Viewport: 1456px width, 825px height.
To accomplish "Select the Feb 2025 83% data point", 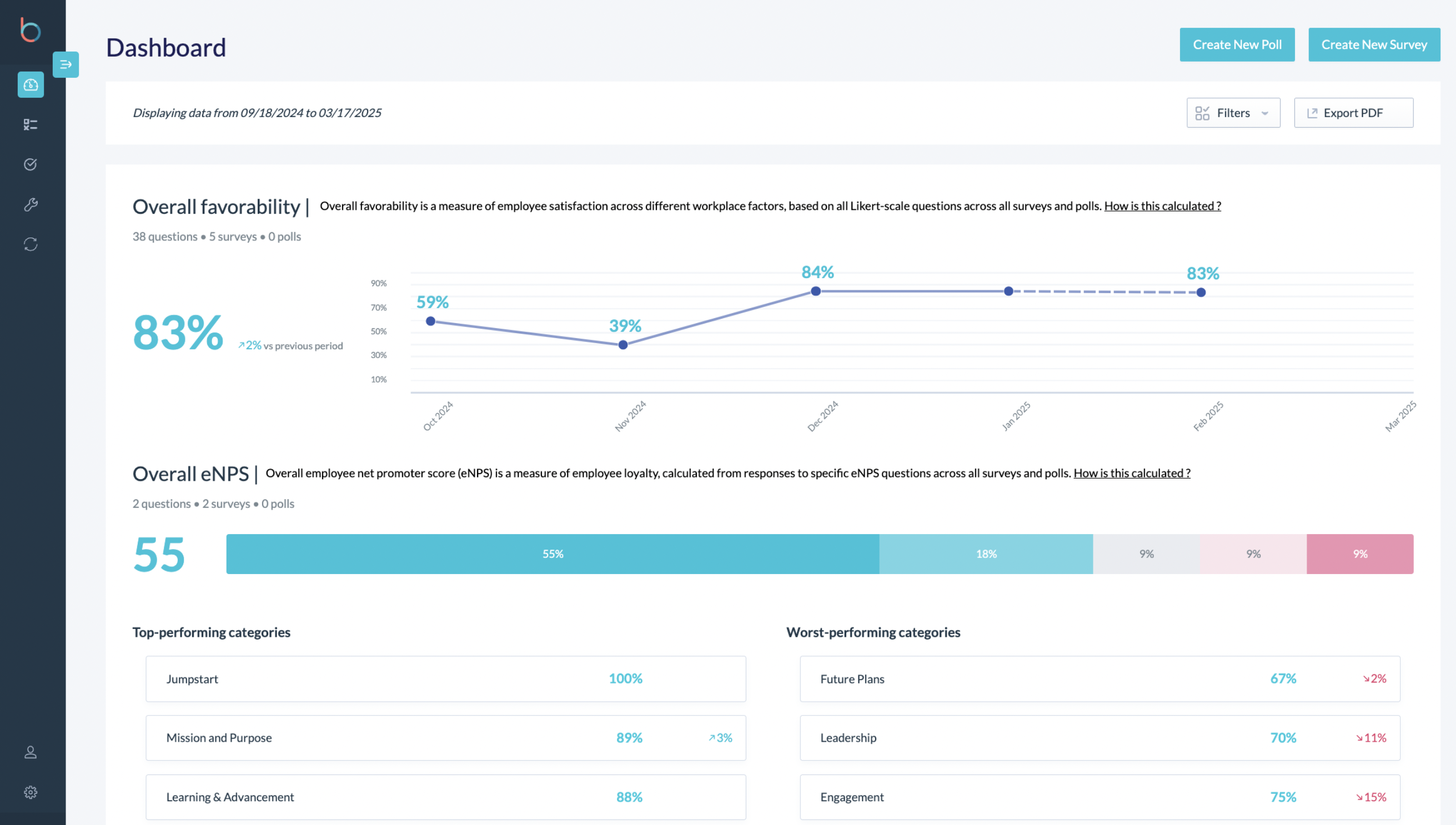I will [x=1201, y=293].
